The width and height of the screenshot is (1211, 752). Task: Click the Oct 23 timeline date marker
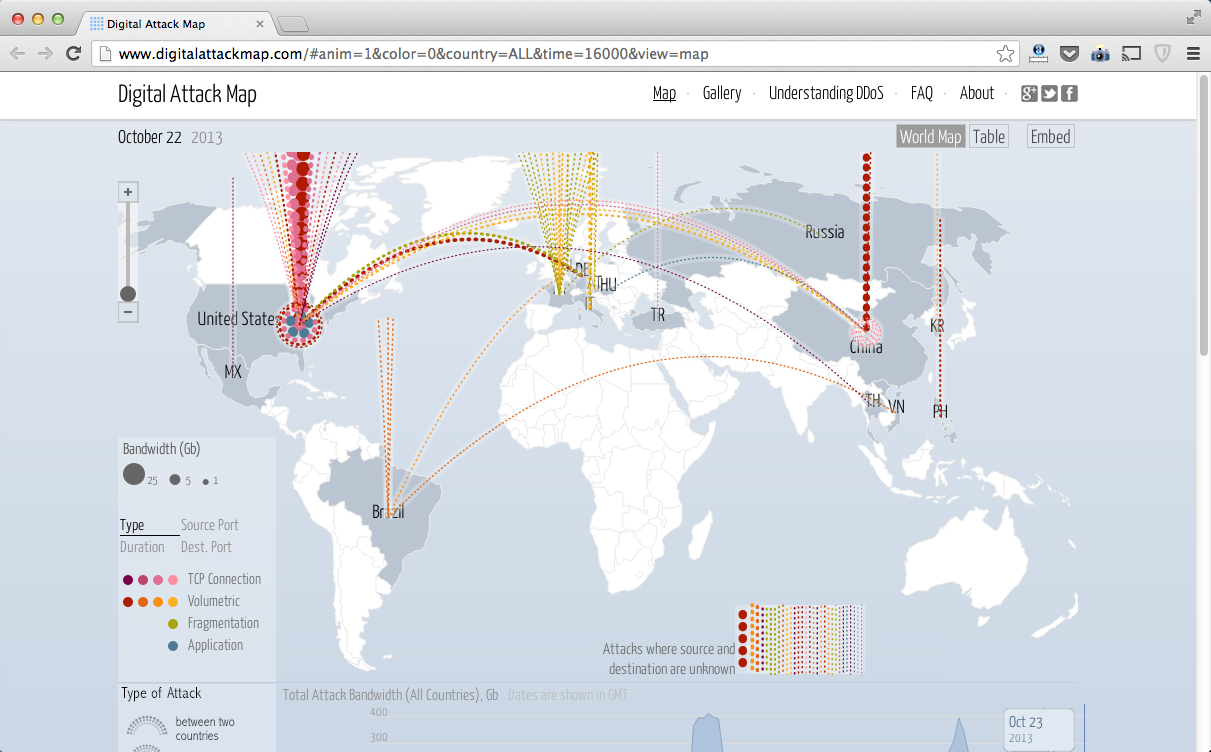pyautogui.click(x=1038, y=730)
